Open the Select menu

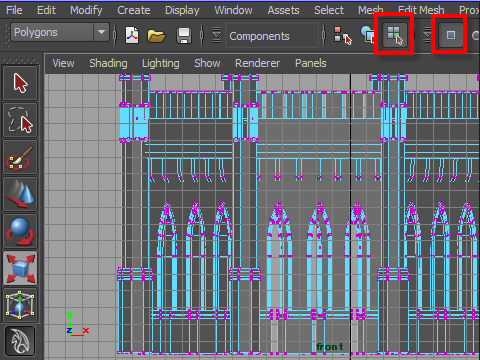click(x=329, y=10)
